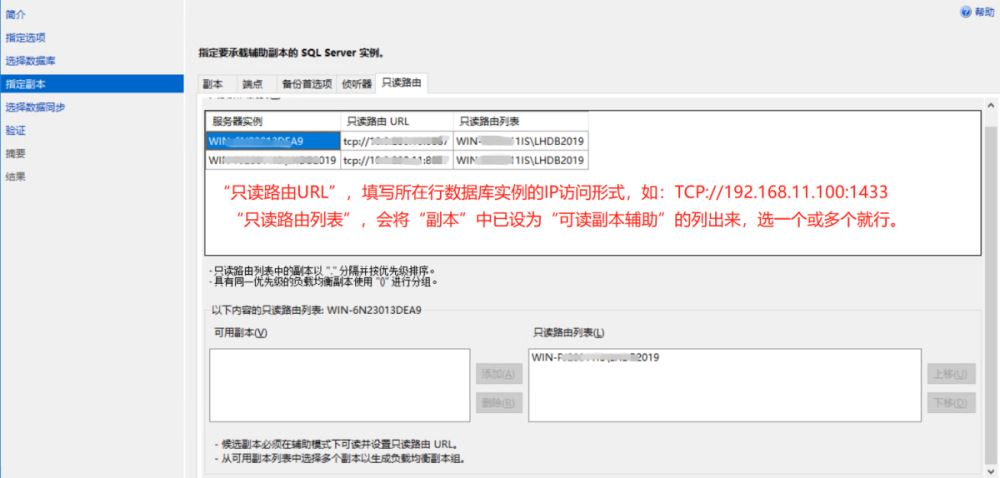Edit the first row read-only routing URL

coord(397,141)
